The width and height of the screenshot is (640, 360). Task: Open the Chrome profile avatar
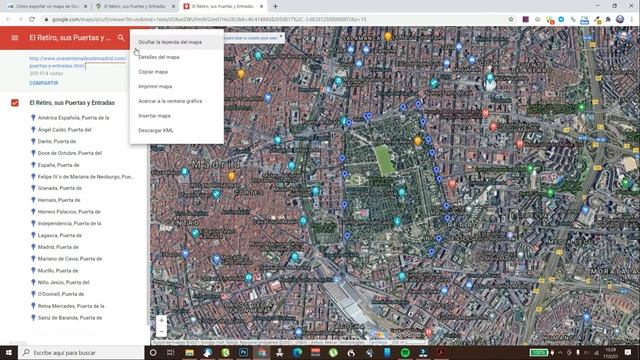[x=620, y=19]
